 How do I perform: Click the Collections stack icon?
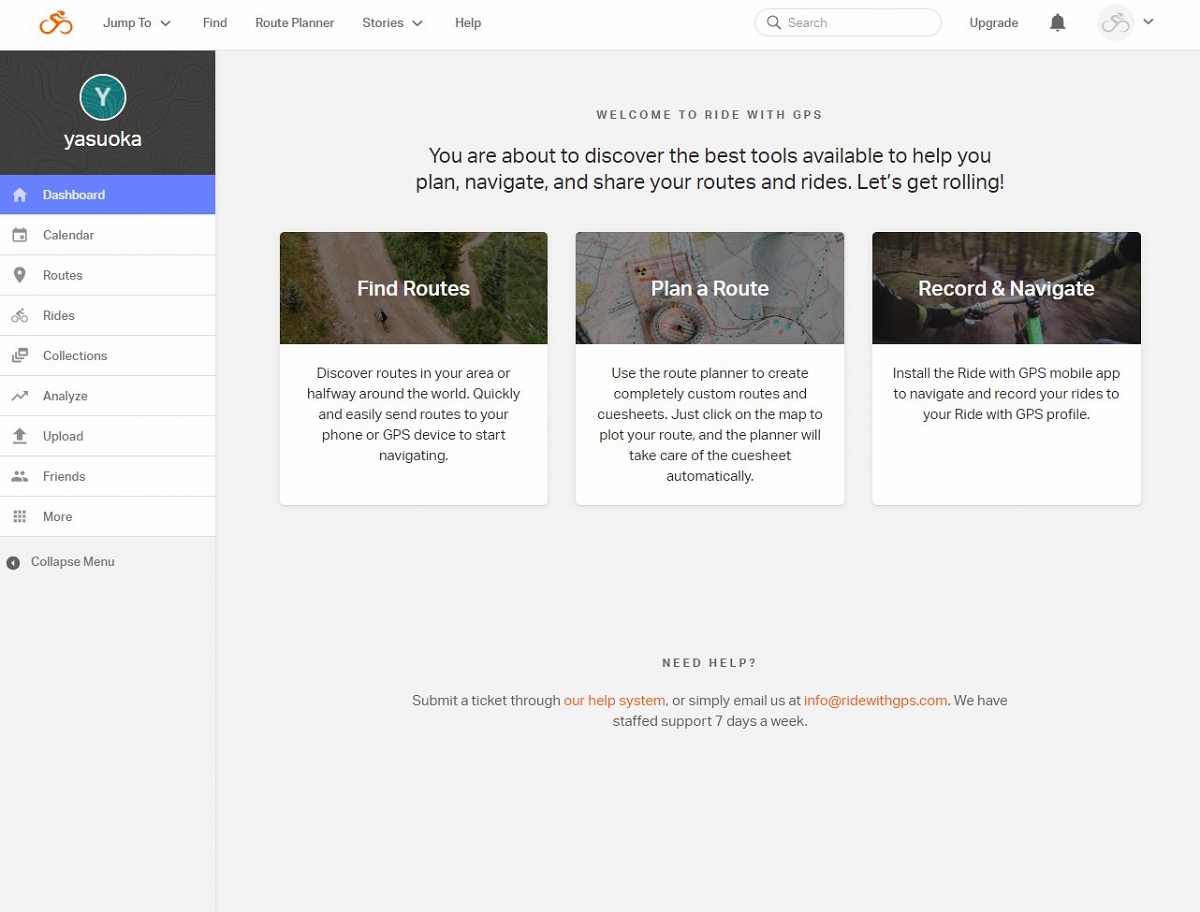coord(20,356)
